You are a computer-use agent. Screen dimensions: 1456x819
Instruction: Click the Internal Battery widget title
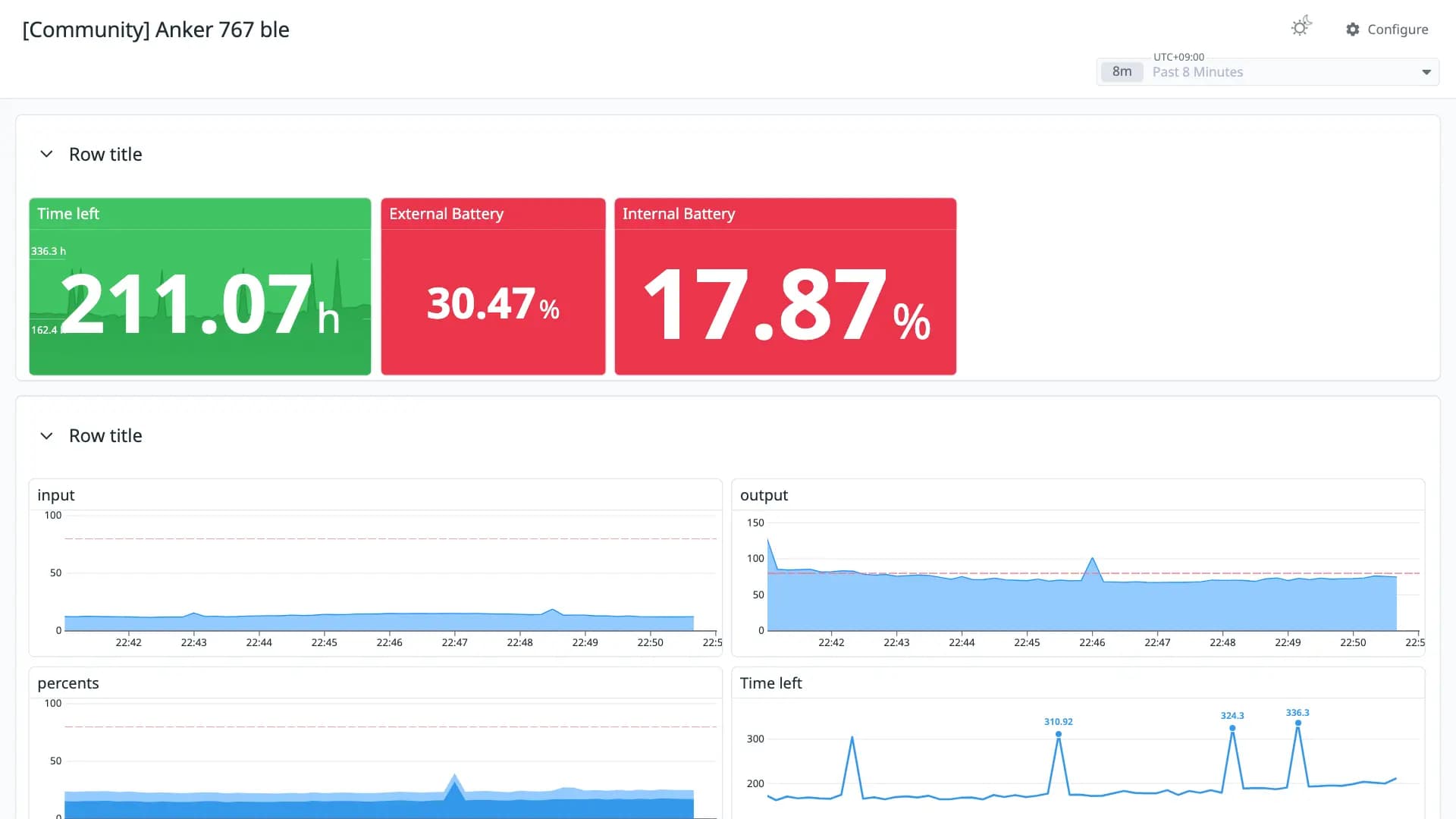679,214
